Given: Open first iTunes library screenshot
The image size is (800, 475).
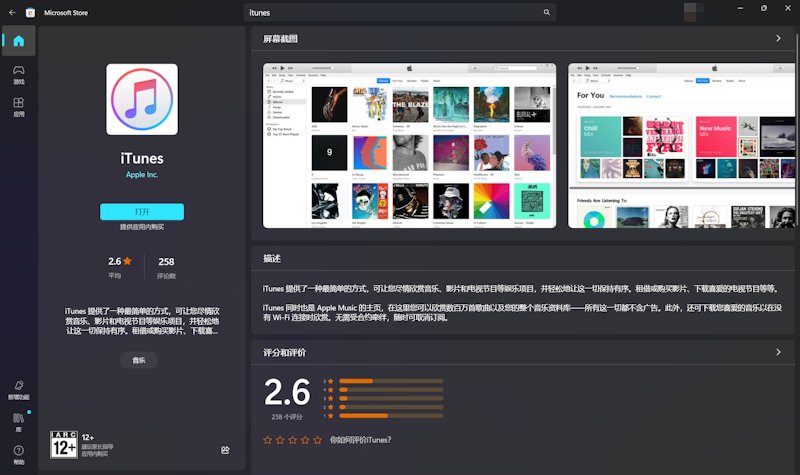Looking at the screenshot, I should (x=409, y=145).
